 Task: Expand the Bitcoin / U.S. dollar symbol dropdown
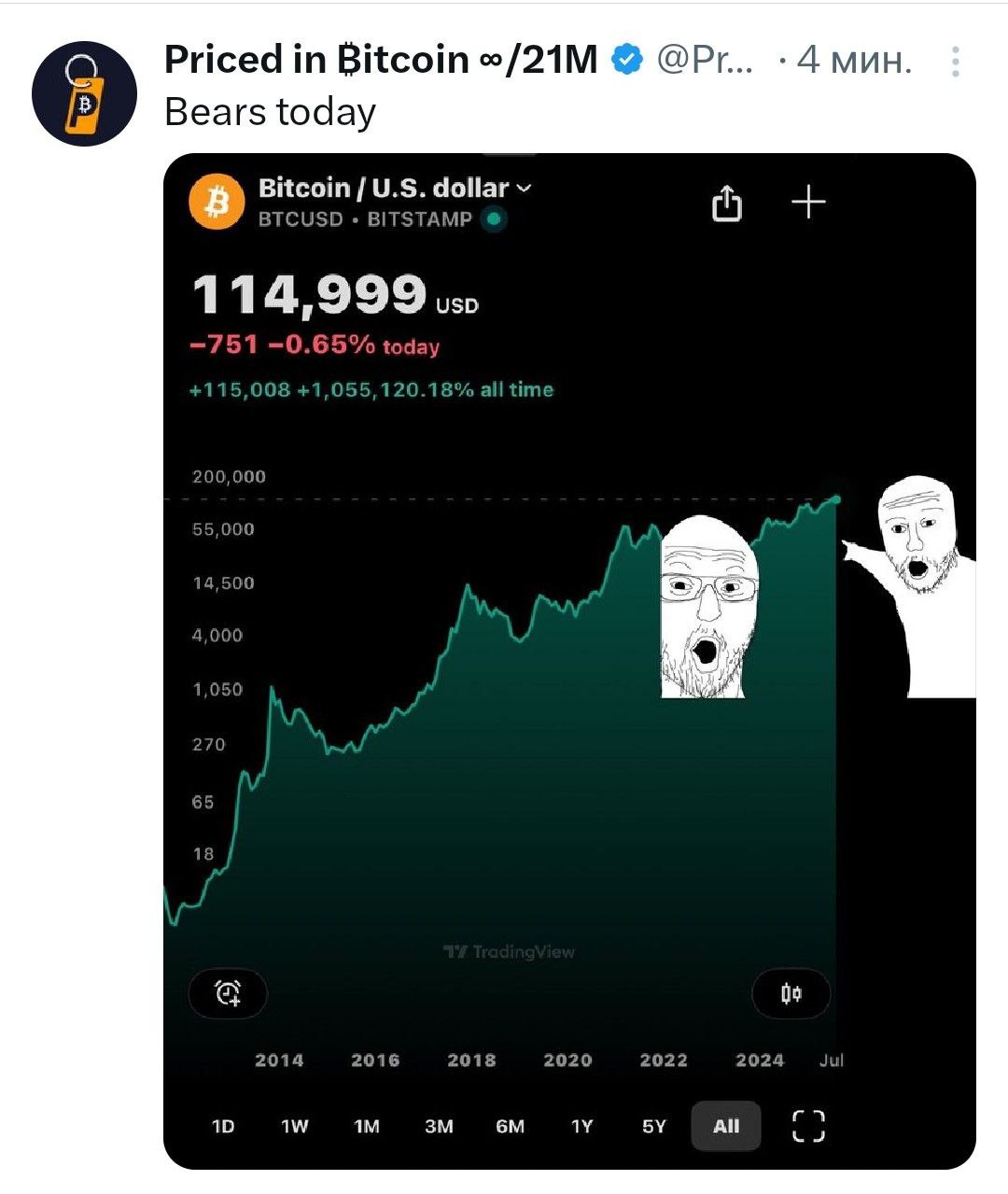395,189
